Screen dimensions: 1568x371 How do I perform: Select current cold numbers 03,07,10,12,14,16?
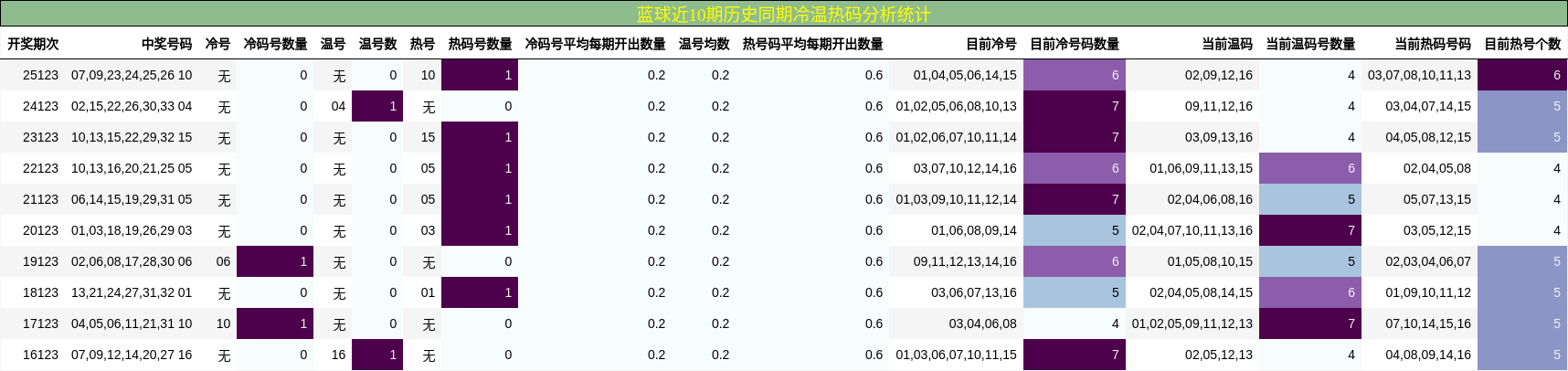tap(965, 168)
